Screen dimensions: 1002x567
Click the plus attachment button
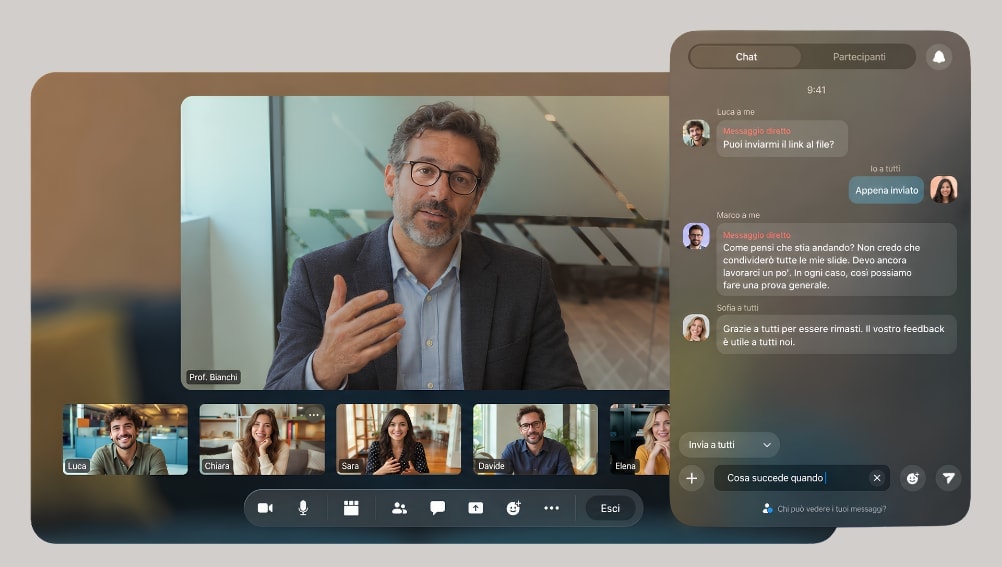[691, 478]
